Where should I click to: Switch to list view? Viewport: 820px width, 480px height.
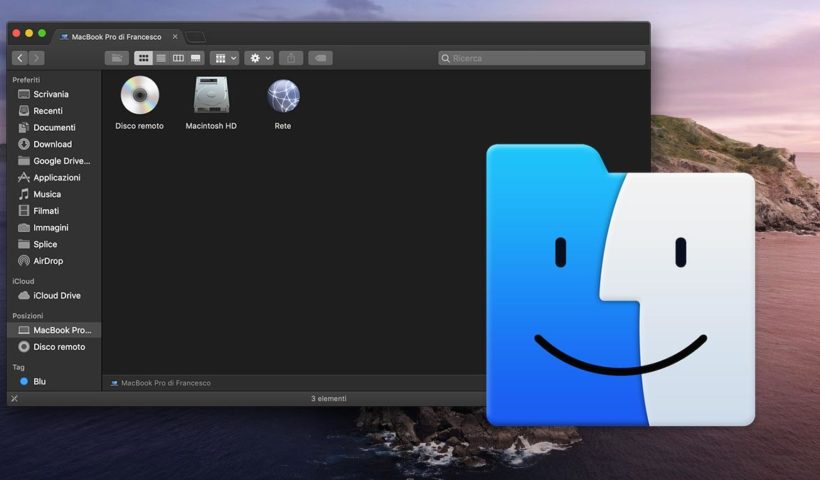tap(161, 58)
